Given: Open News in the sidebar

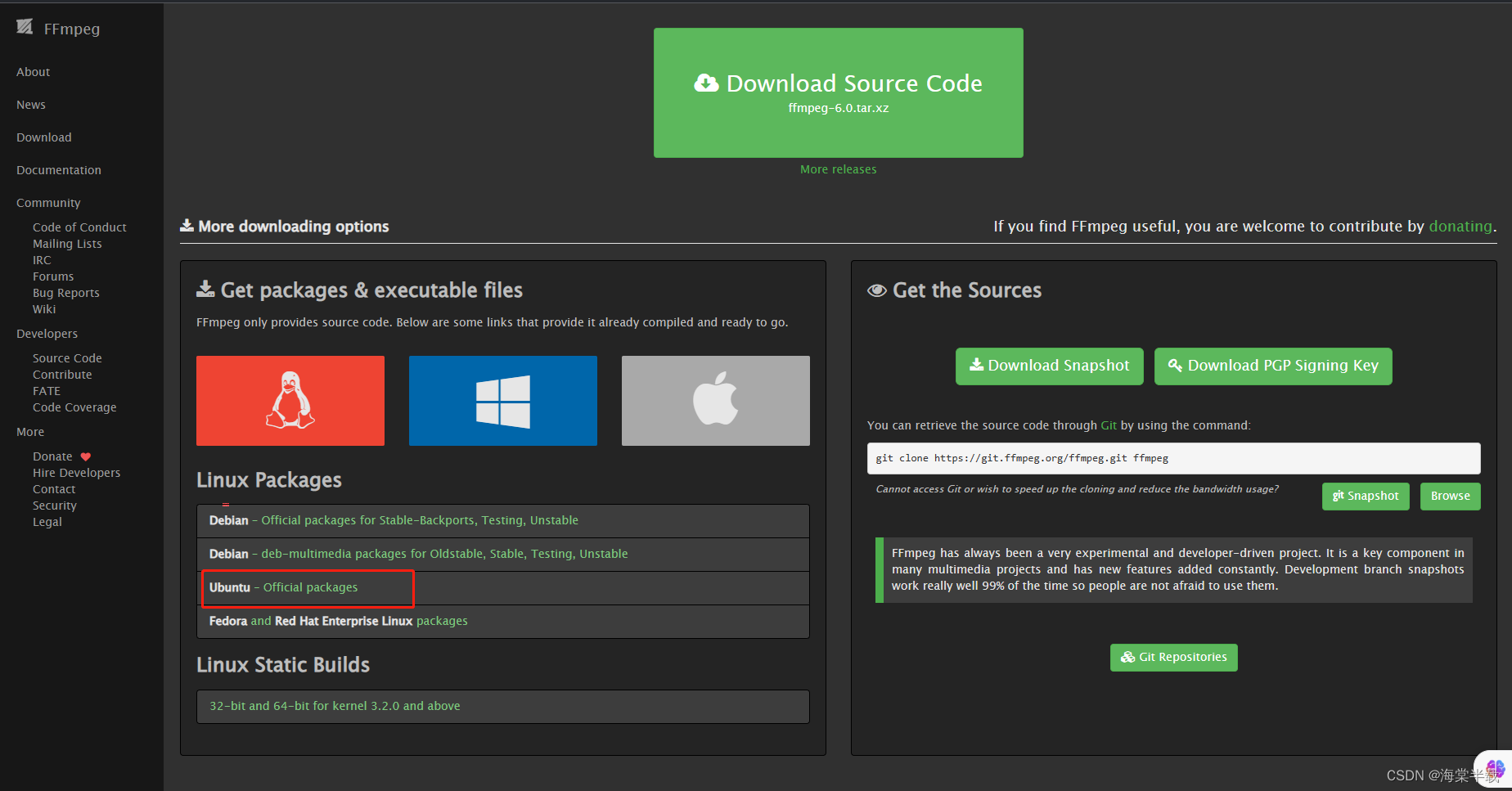Looking at the screenshot, I should click(x=31, y=105).
